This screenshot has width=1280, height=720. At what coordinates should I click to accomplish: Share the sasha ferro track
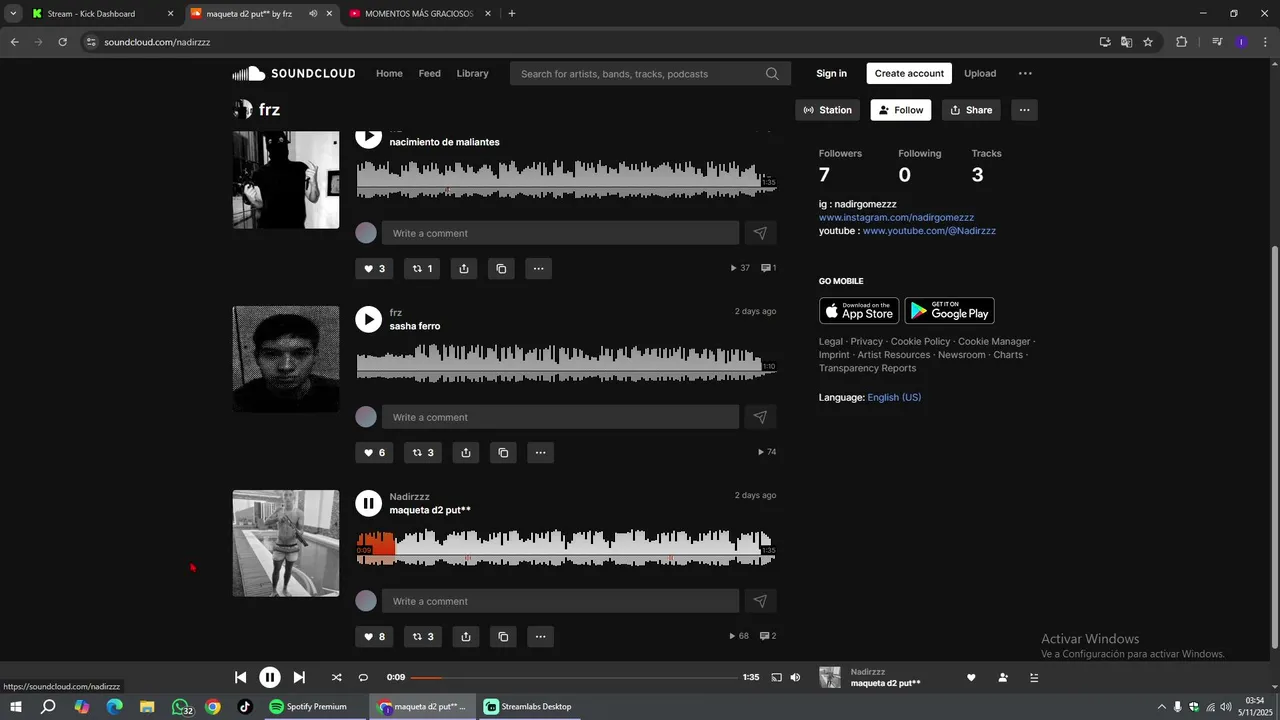pos(466,452)
